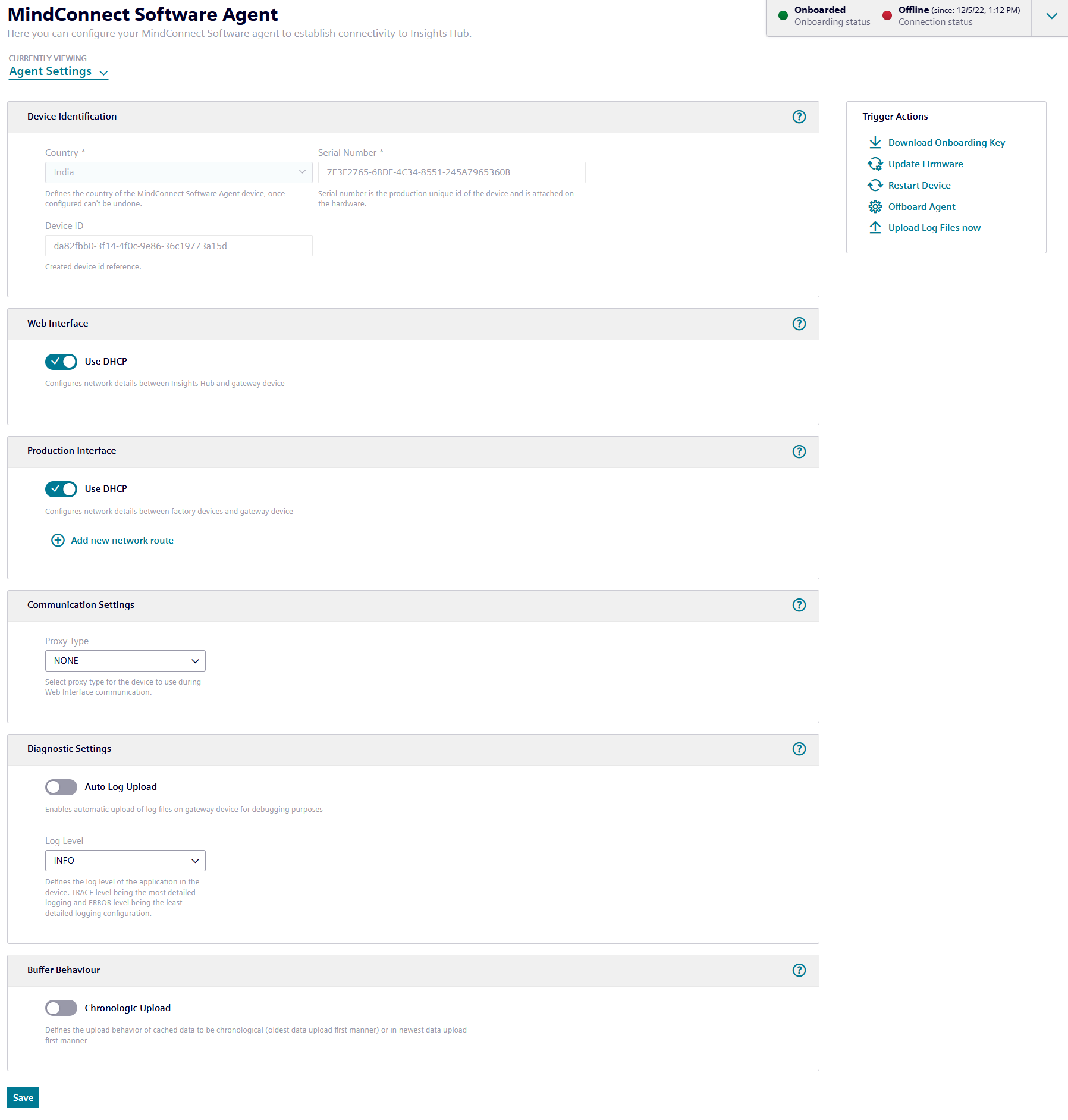Click the Log Level field label

(x=64, y=841)
